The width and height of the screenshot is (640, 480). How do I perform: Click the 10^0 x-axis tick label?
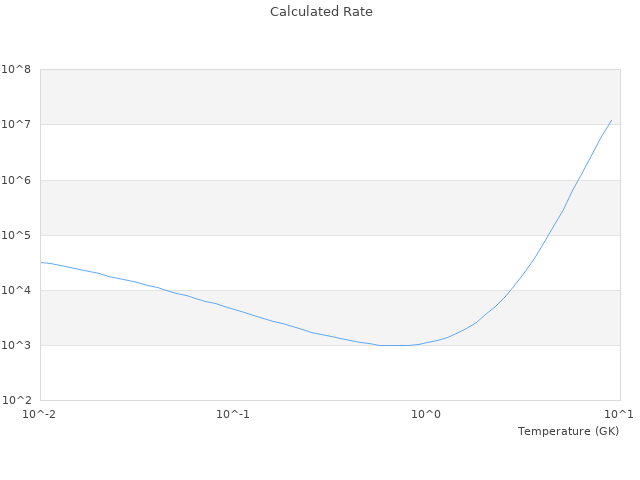pos(426,414)
